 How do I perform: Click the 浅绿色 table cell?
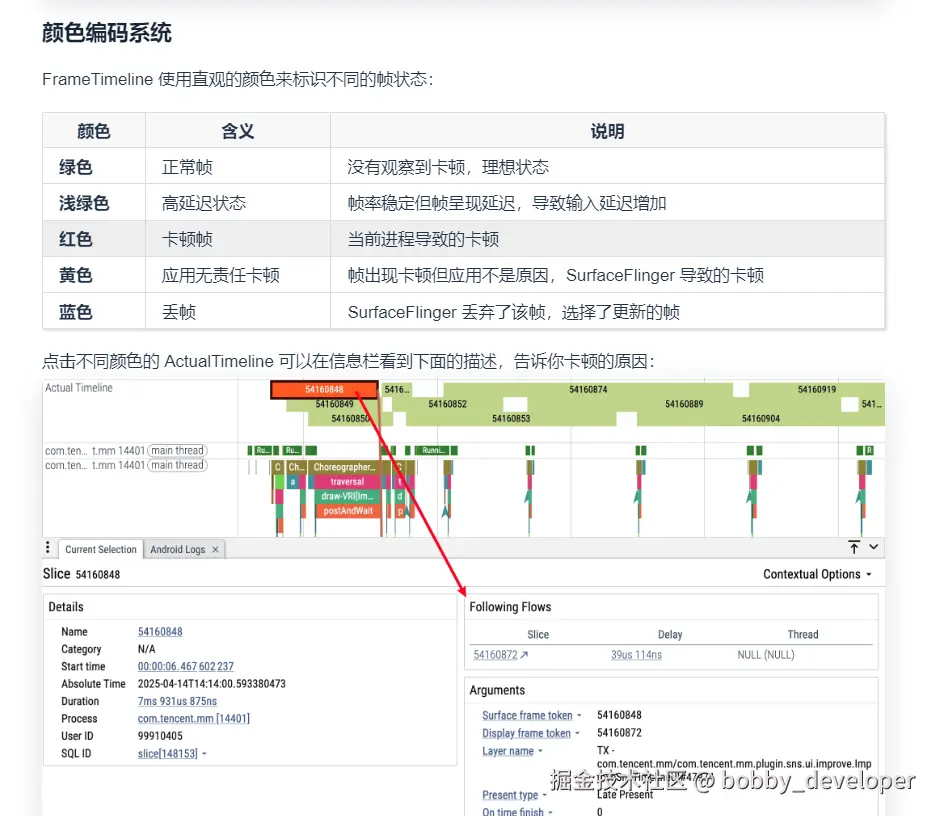(94, 203)
